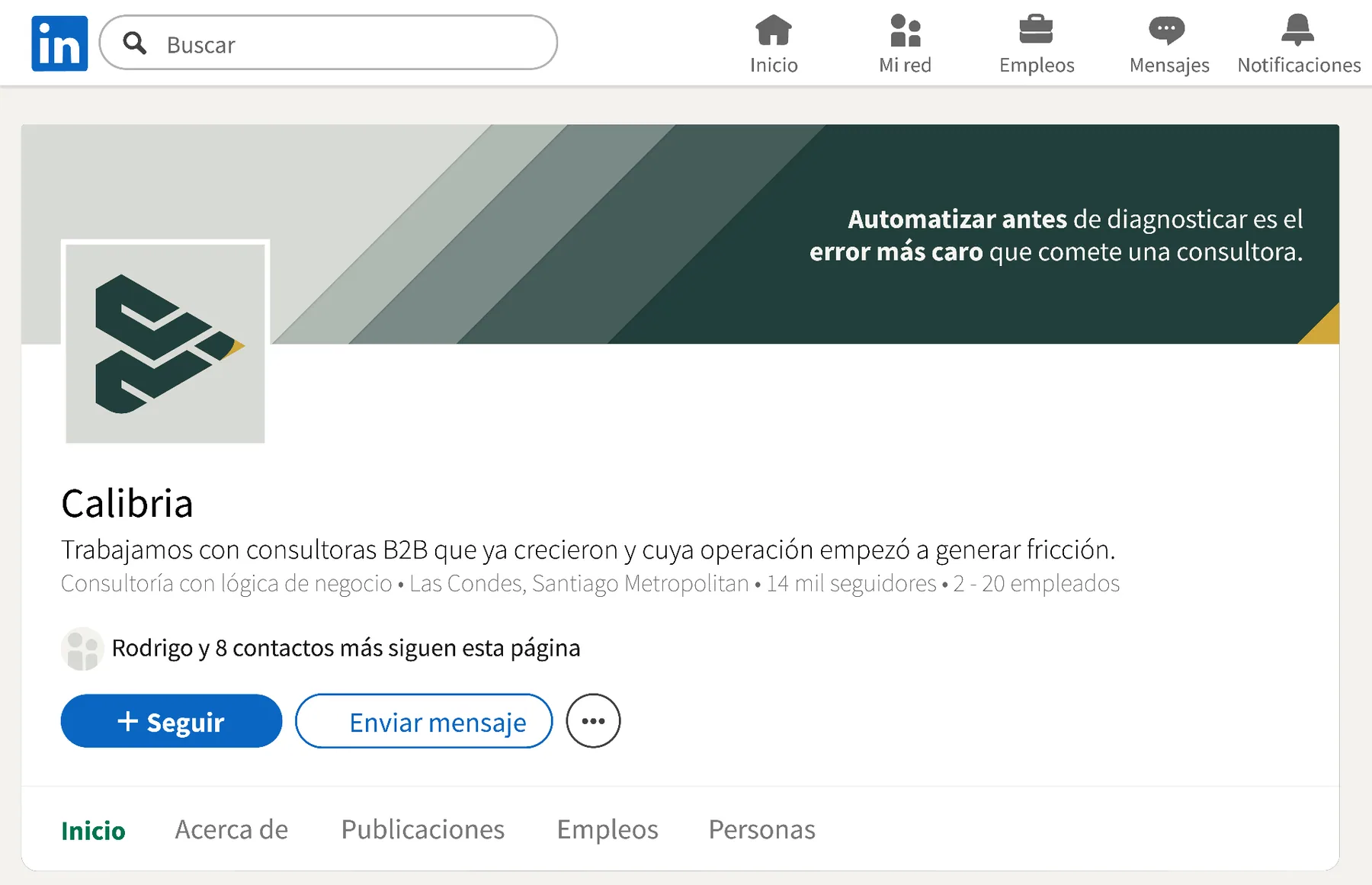Image resolution: width=1372 pixels, height=885 pixels.
Task: Focus the Buscar search field
Action: tap(329, 43)
